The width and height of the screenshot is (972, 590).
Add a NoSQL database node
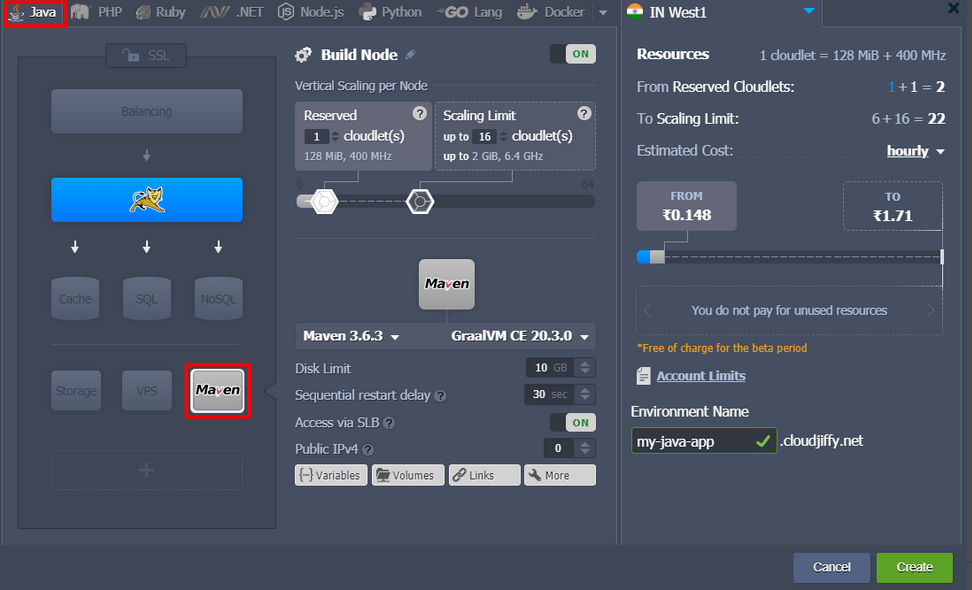[x=218, y=299]
